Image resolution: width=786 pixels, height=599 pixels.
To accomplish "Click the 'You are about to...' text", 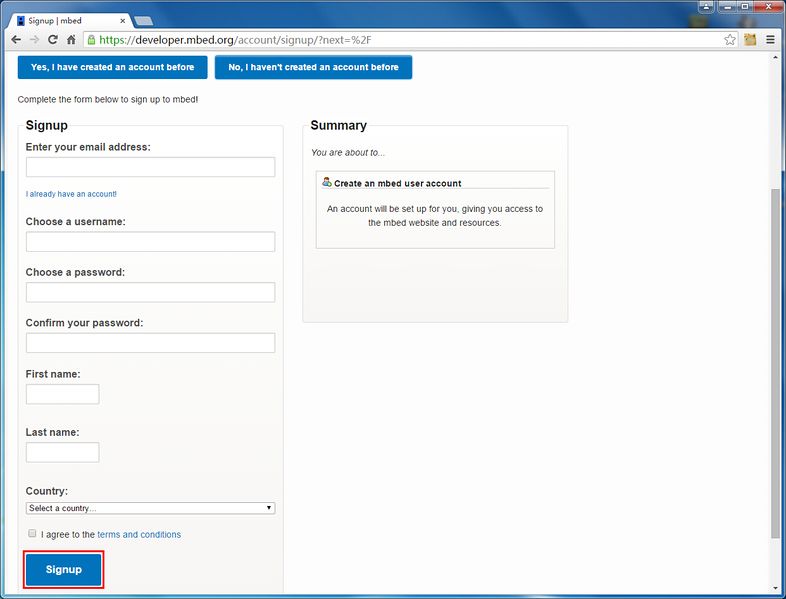I will click(348, 152).
